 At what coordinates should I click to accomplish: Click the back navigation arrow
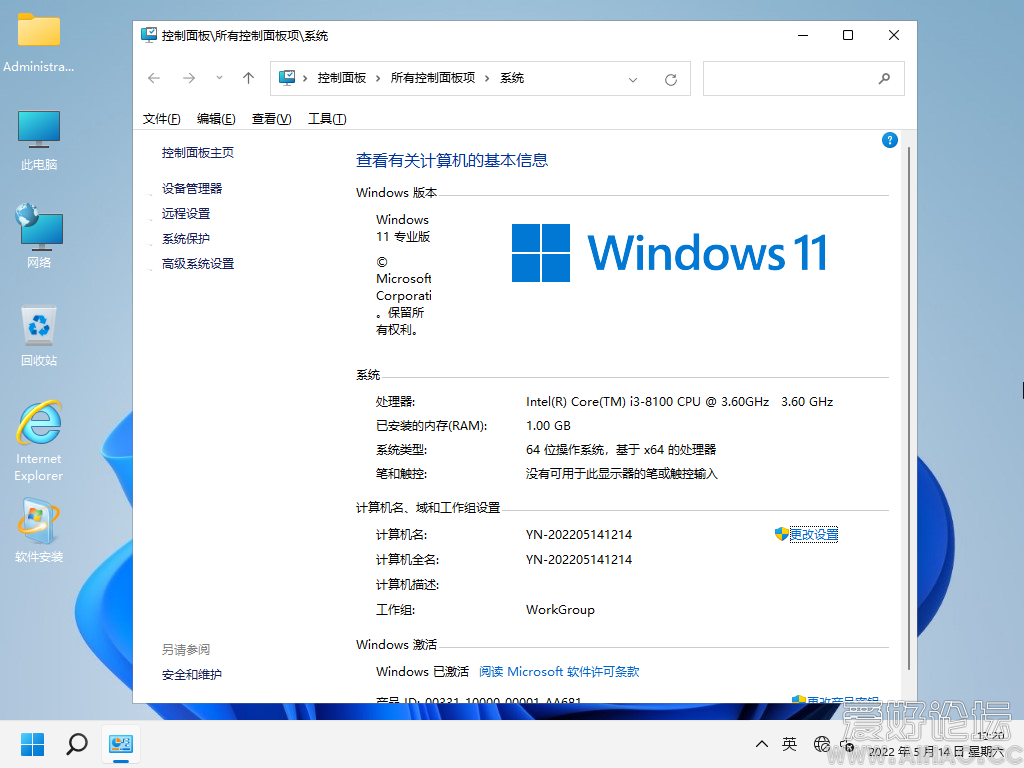click(154, 78)
